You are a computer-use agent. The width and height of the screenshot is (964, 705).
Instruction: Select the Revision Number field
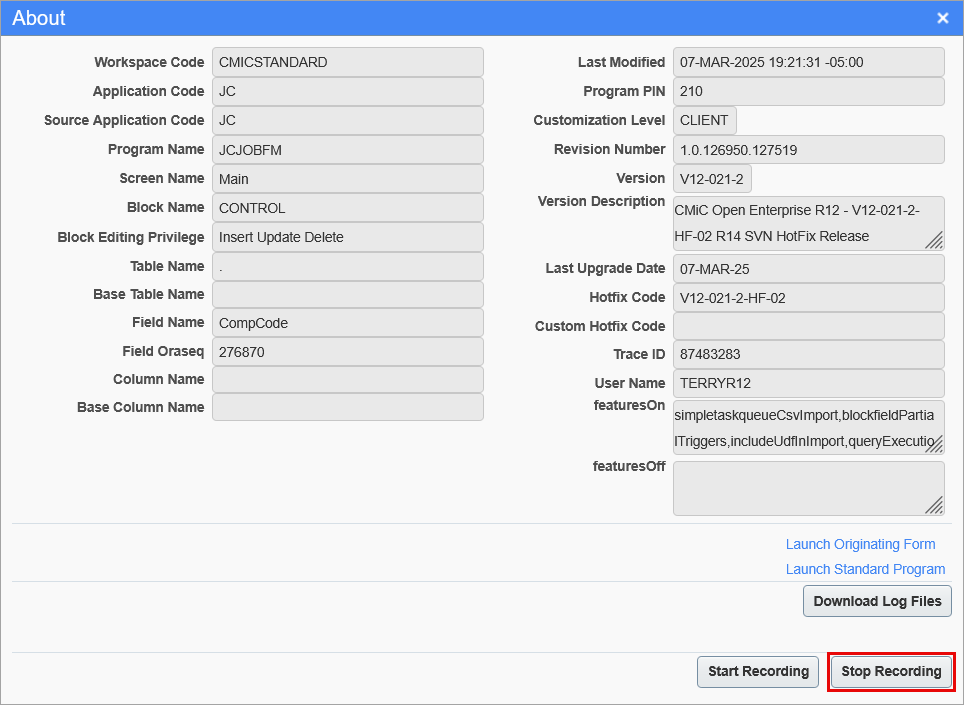(x=808, y=150)
